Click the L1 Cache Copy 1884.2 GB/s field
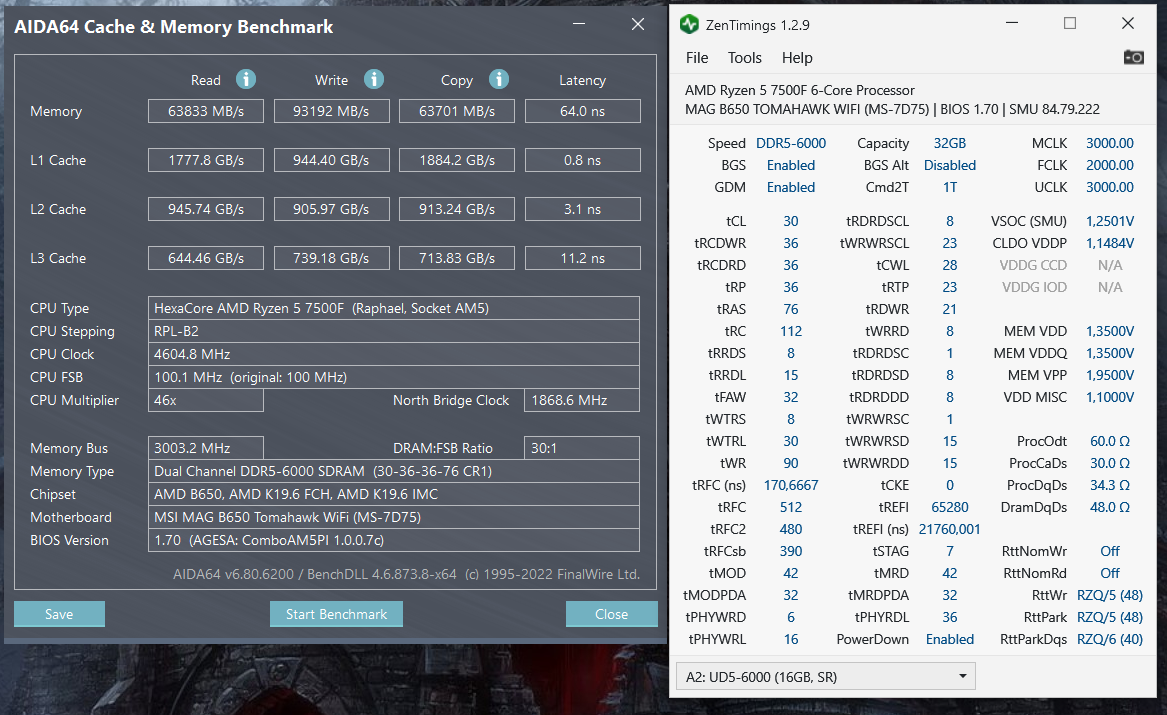 click(457, 160)
